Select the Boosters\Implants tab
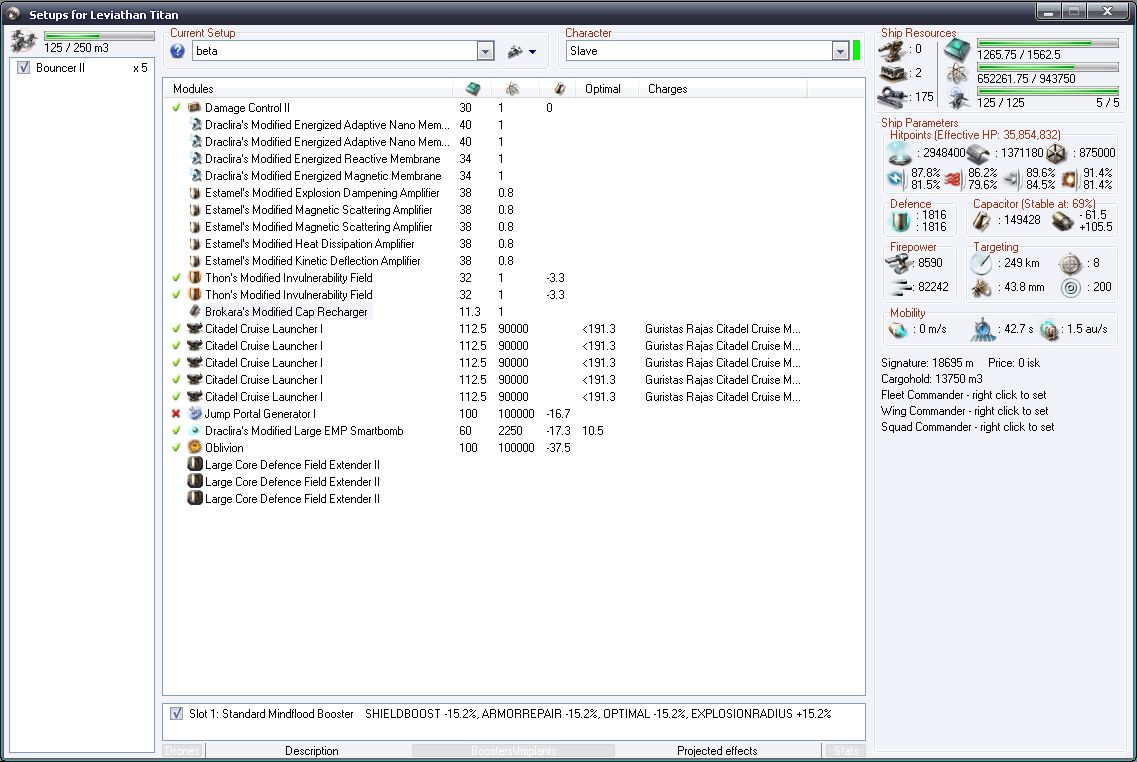1137x762 pixels. pyautogui.click(x=513, y=750)
